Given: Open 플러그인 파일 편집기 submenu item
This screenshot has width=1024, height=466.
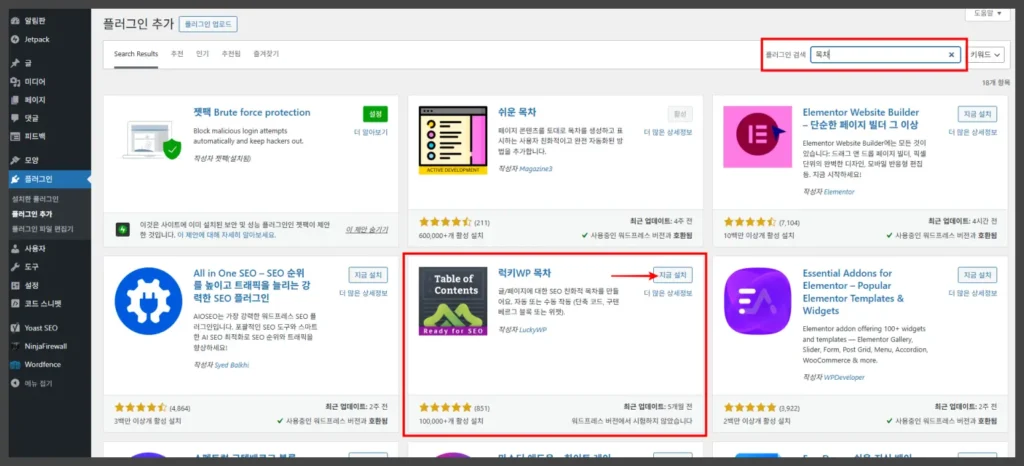Looking at the screenshot, I should (42, 229).
